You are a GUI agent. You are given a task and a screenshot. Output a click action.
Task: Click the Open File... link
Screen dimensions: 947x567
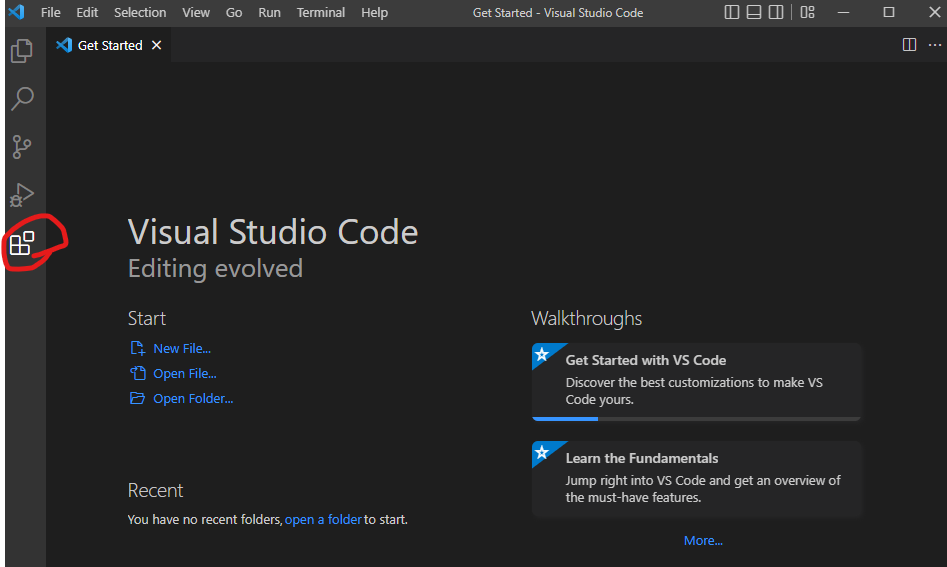(x=185, y=374)
